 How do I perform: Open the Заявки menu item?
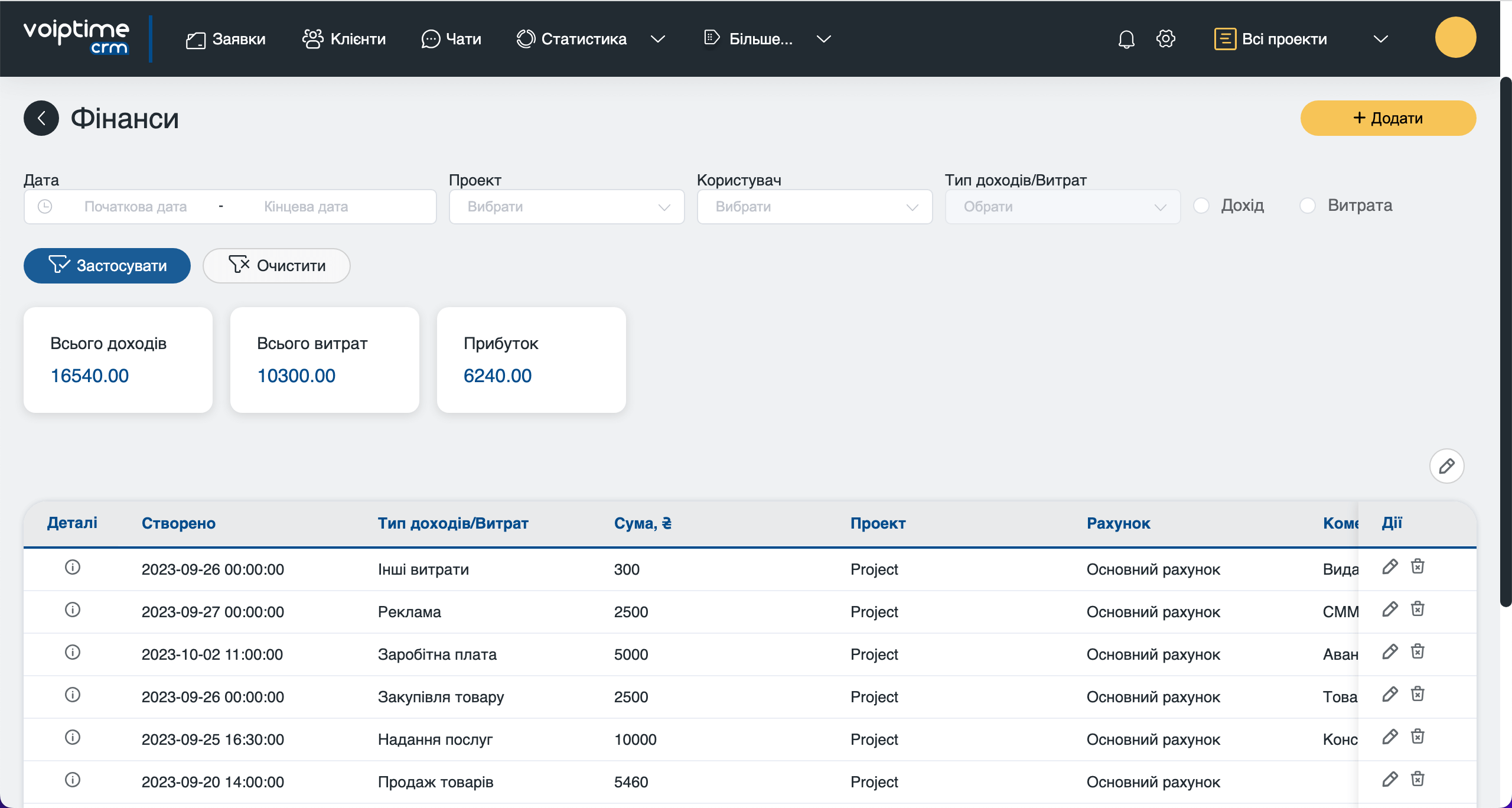click(226, 39)
